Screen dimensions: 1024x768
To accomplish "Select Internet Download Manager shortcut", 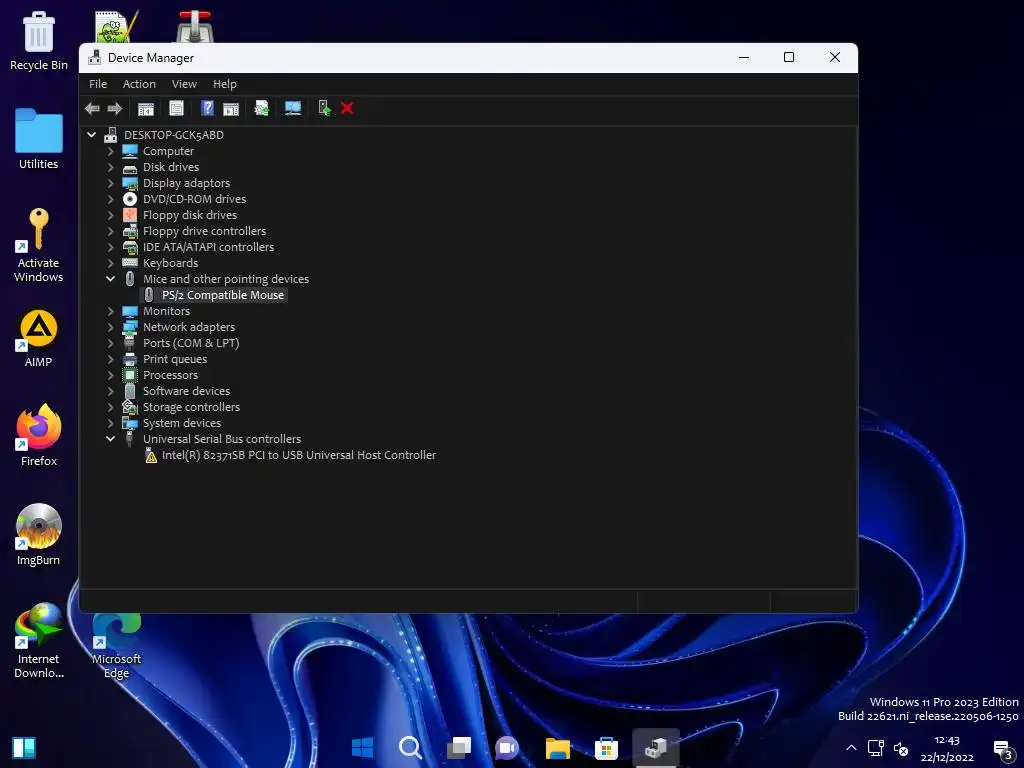I will (39, 641).
